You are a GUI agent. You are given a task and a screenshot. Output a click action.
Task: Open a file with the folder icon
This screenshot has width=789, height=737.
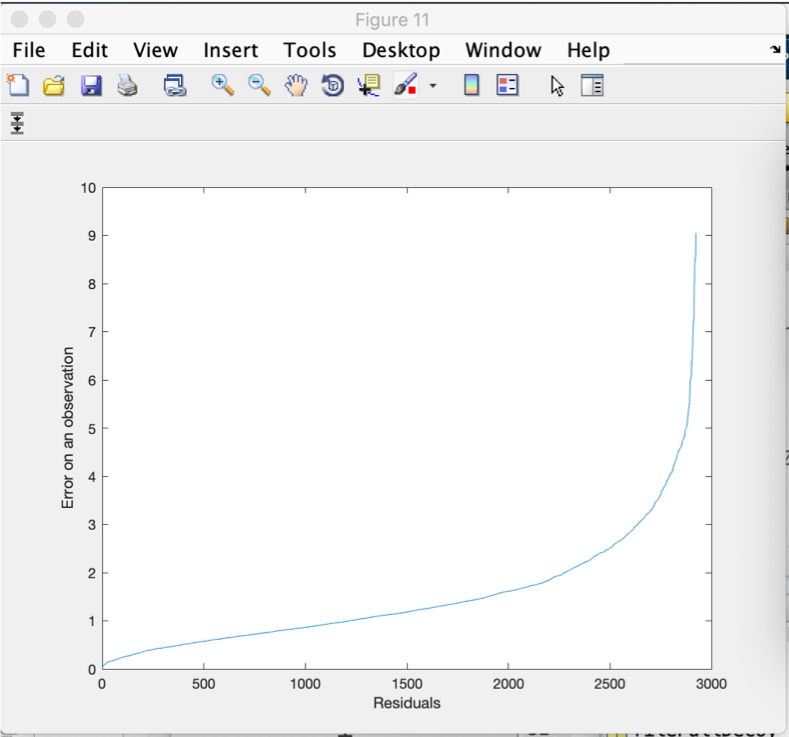54,86
